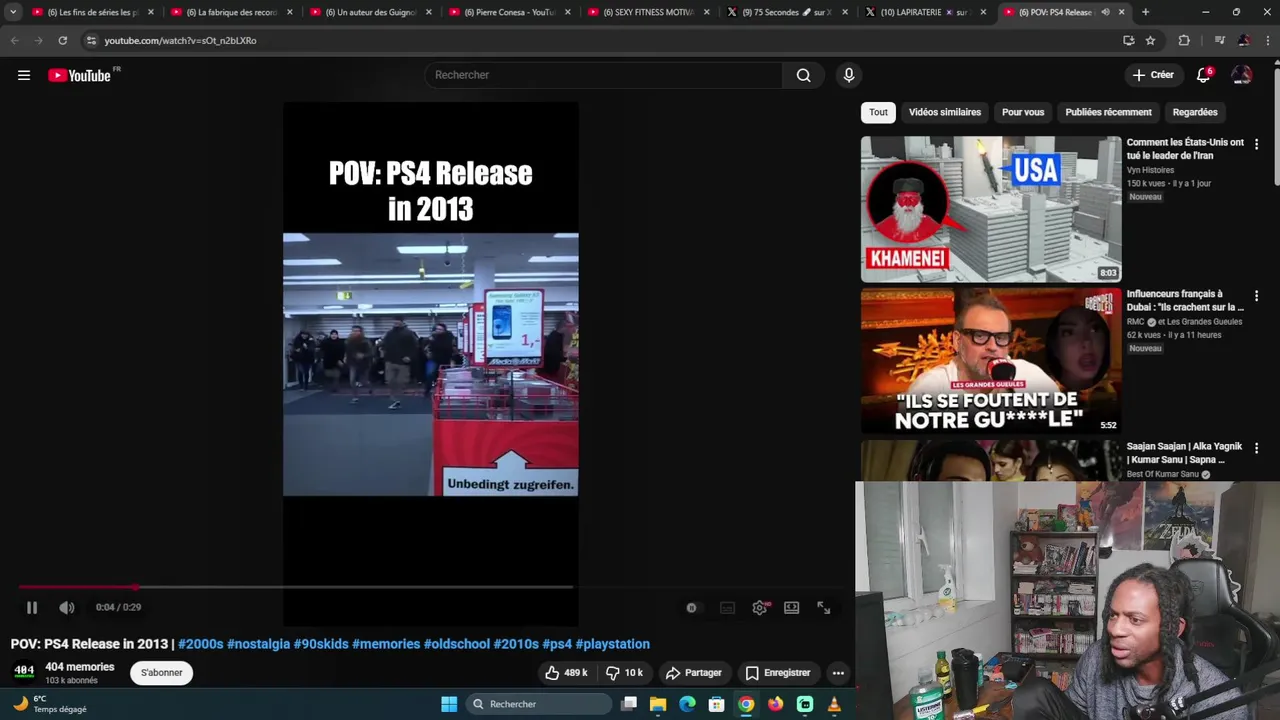
Task: Open the YouTube guide hamburger menu
Action: [x=24, y=75]
